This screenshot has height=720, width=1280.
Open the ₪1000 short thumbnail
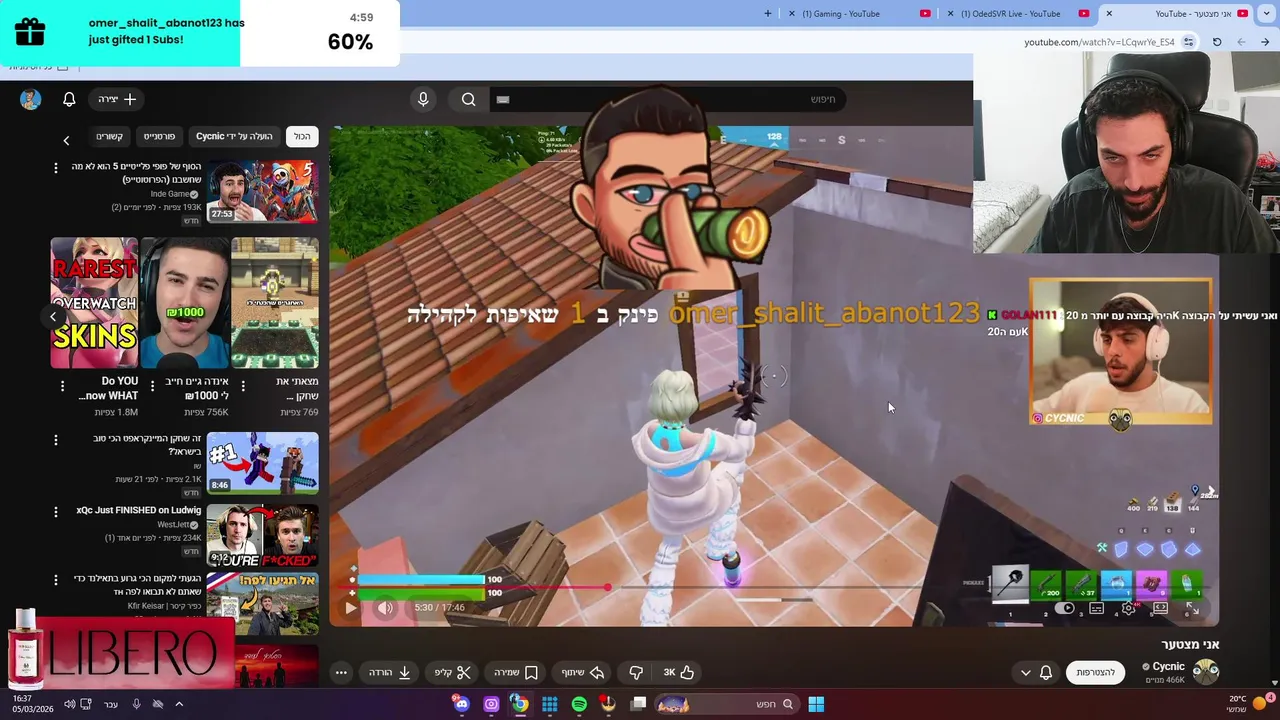184,303
